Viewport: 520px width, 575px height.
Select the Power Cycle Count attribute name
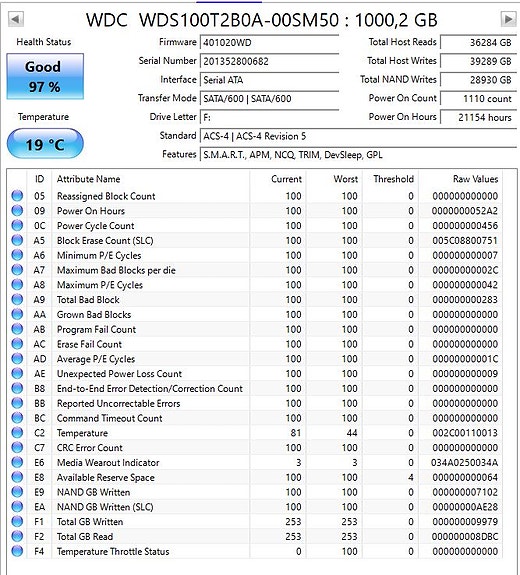95,226
